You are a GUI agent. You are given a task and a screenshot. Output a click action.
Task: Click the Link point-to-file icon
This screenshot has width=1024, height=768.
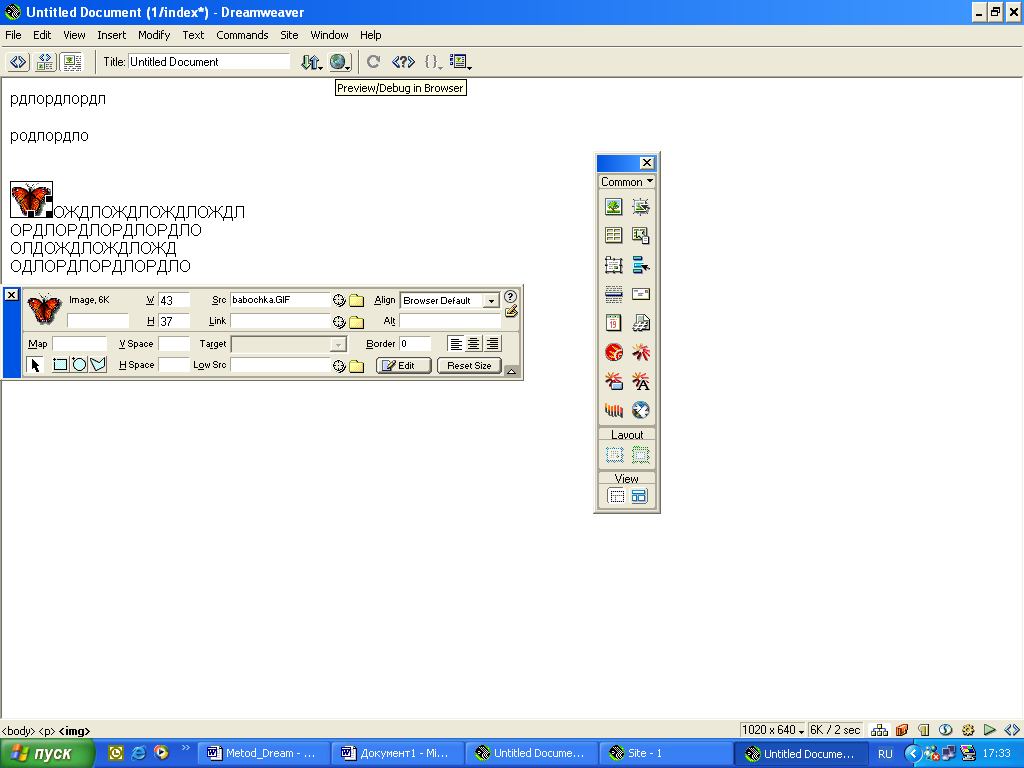click(338, 322)
